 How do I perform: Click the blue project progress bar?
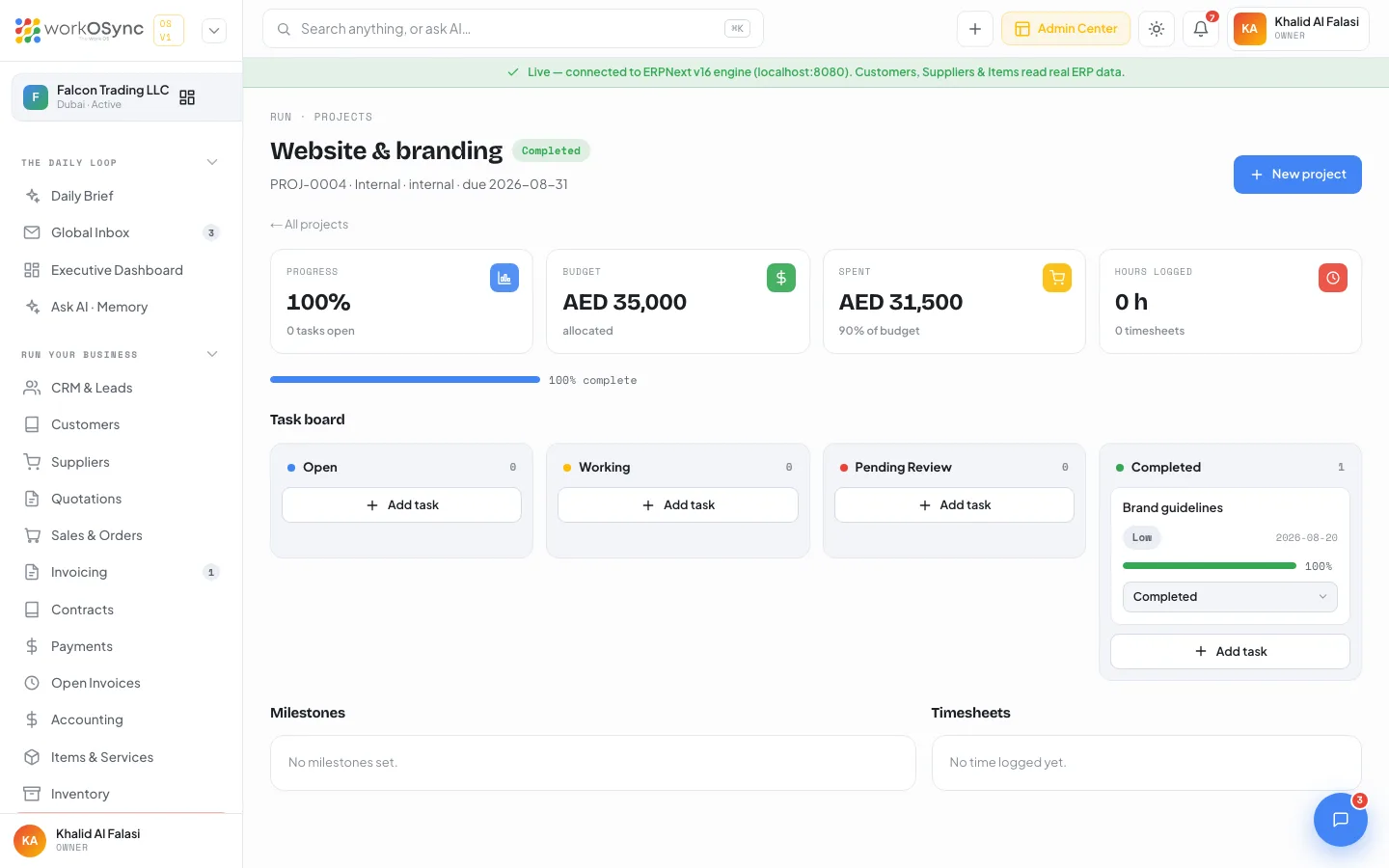tap(405, 380)
